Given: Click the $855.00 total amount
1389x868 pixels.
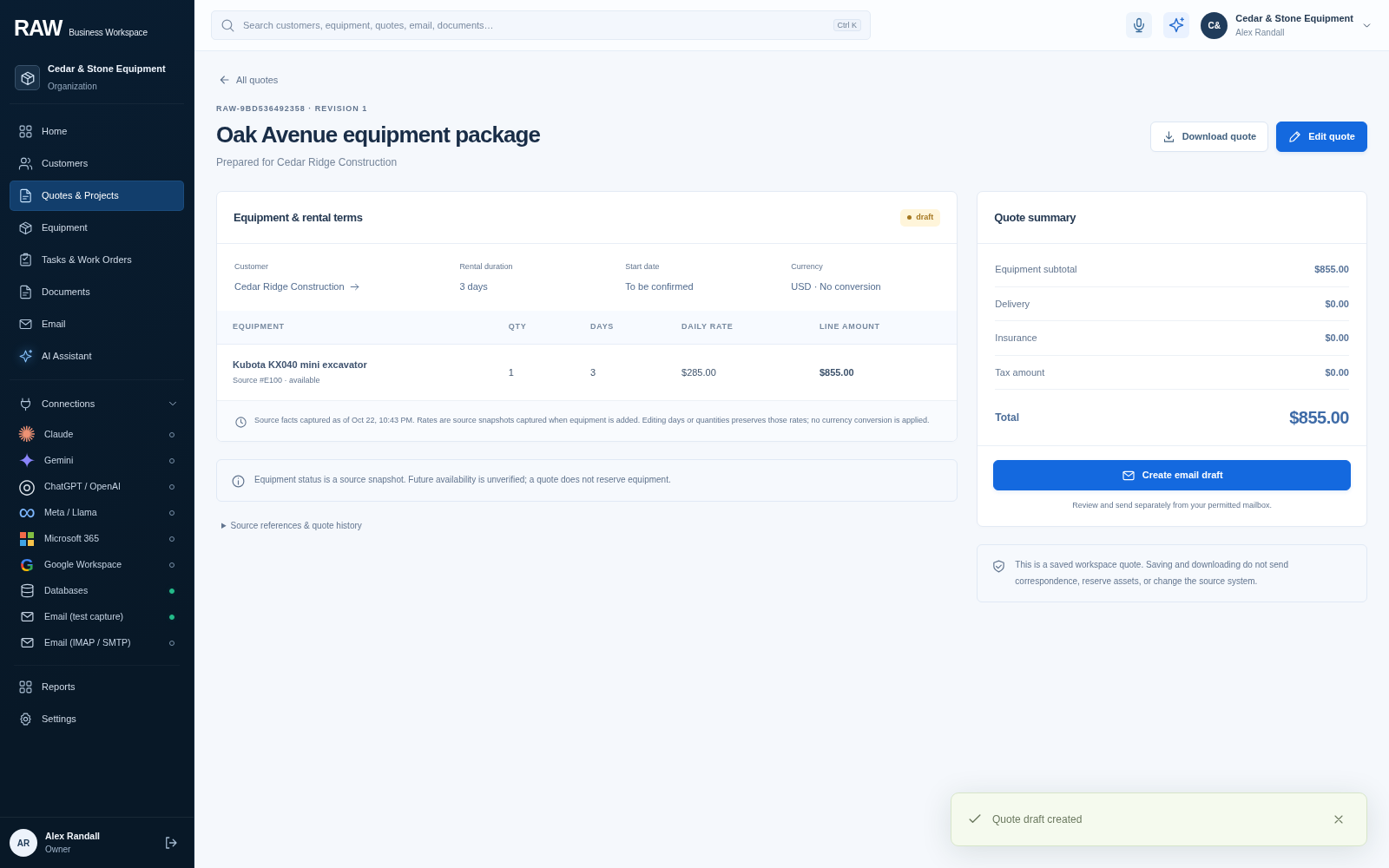Looking at the screenshot, I should 1319,418.
